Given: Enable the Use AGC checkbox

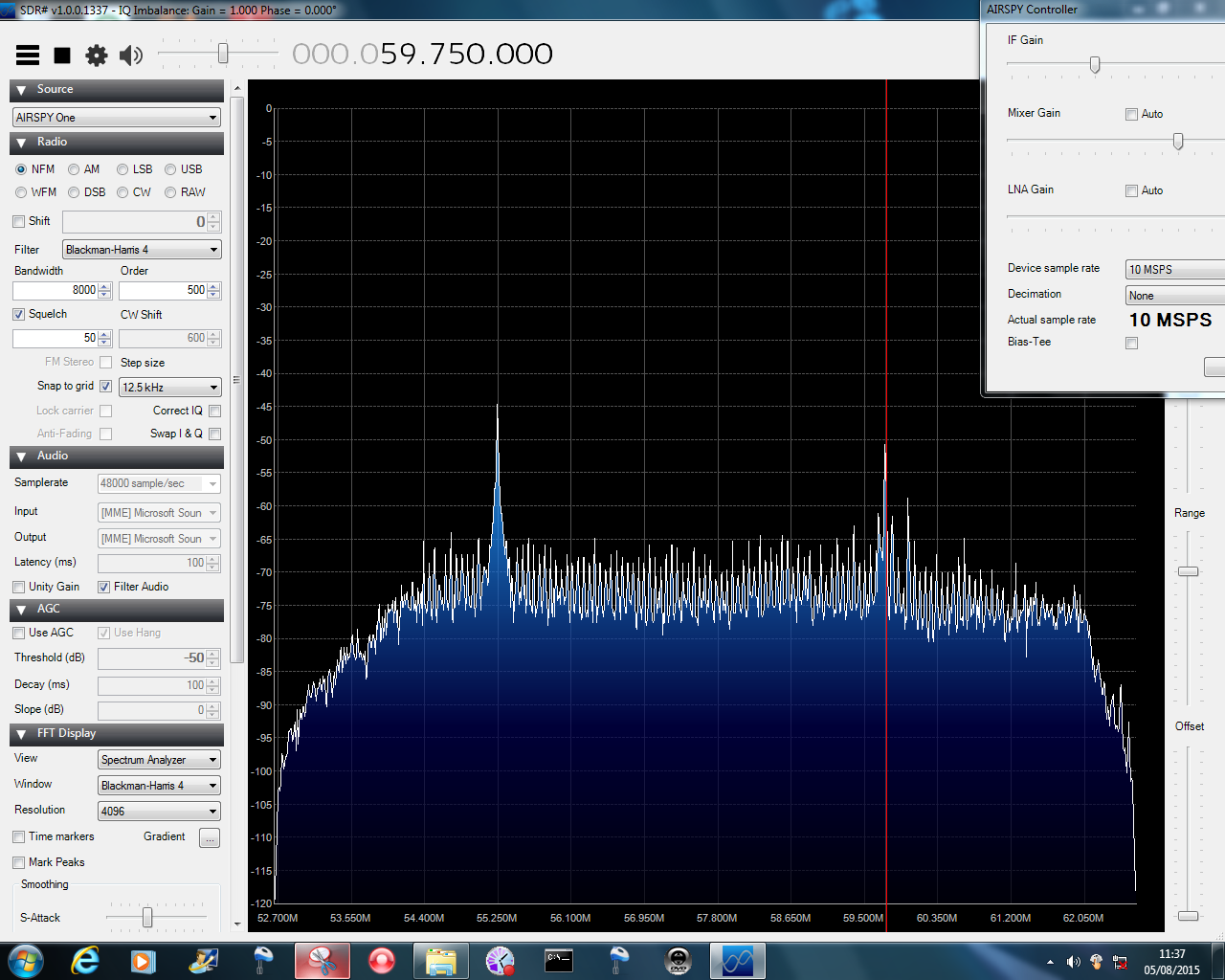Looking at the screenshot, I should pyautogui.click(x=18, y=633).
